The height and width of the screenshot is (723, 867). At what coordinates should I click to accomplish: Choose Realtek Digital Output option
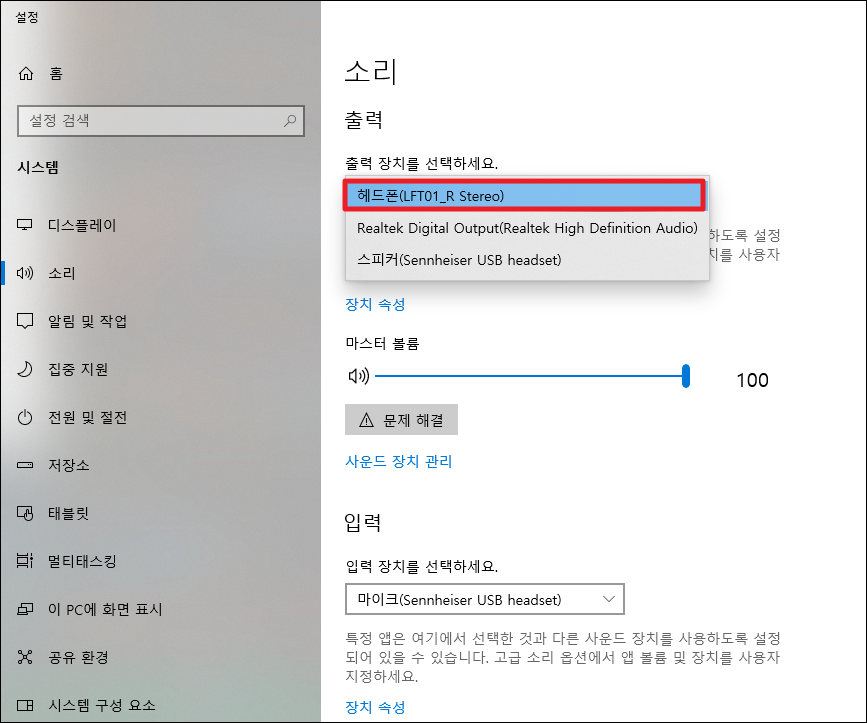526,228
